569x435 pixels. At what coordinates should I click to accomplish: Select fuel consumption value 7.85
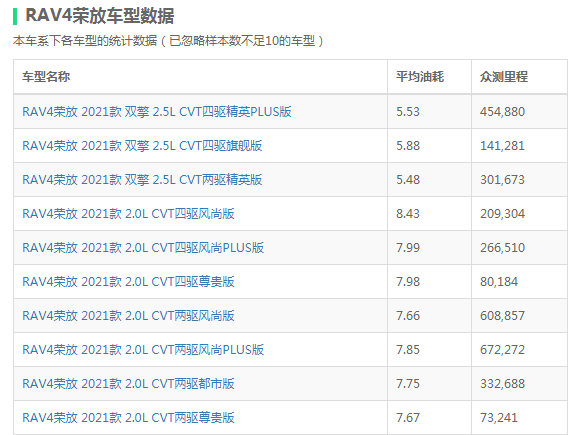[x=408, y=350]
